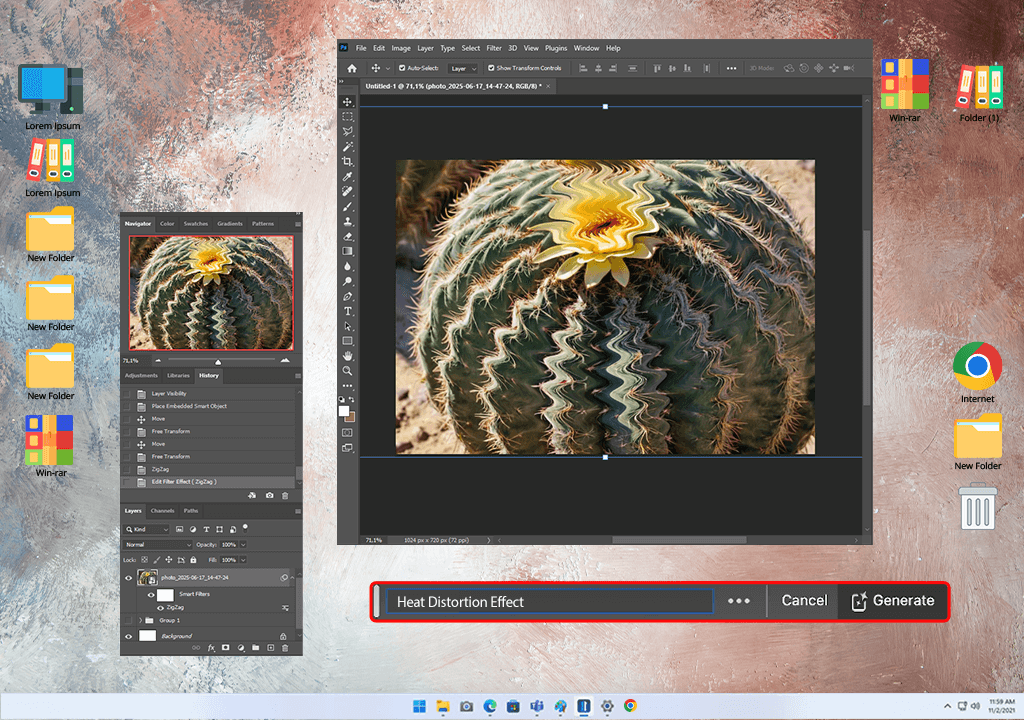
Task: Delete layer using Layers panel trash icon
Action: tap(285, 647)
